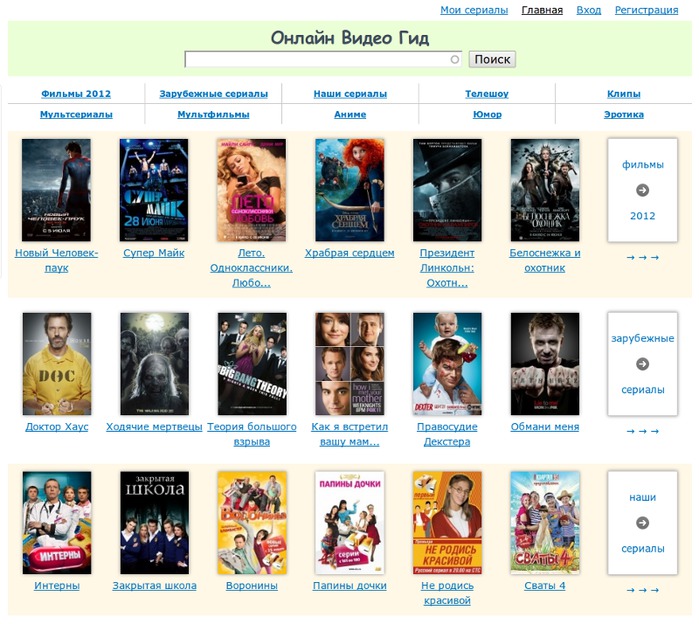Image resolution: width=699 pixels, height=624 pixels.
Task: Open the Наши сериалы category
Action: [350, 94]
